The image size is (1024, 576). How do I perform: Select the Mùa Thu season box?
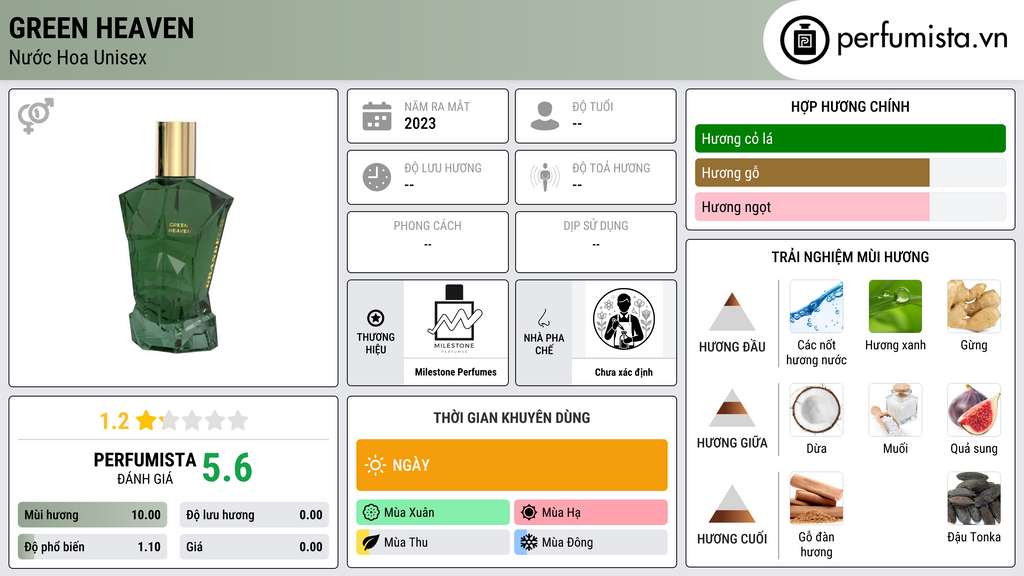432,542
